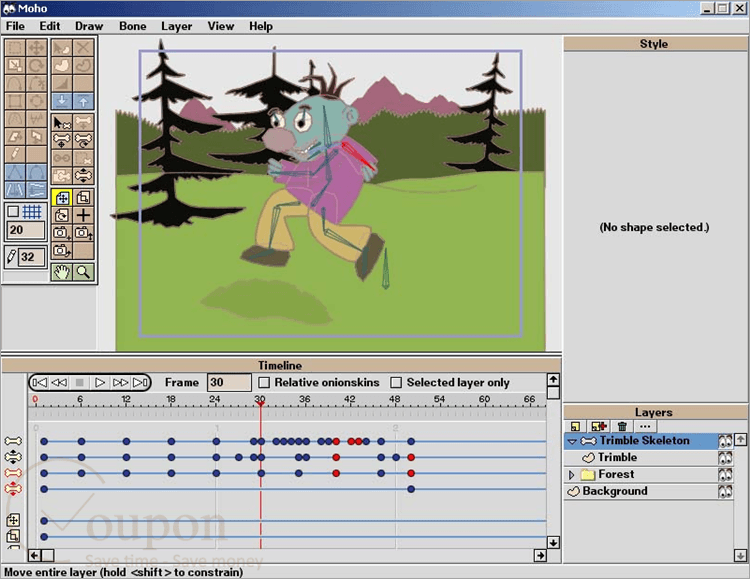Hide the Background layer

725,491
